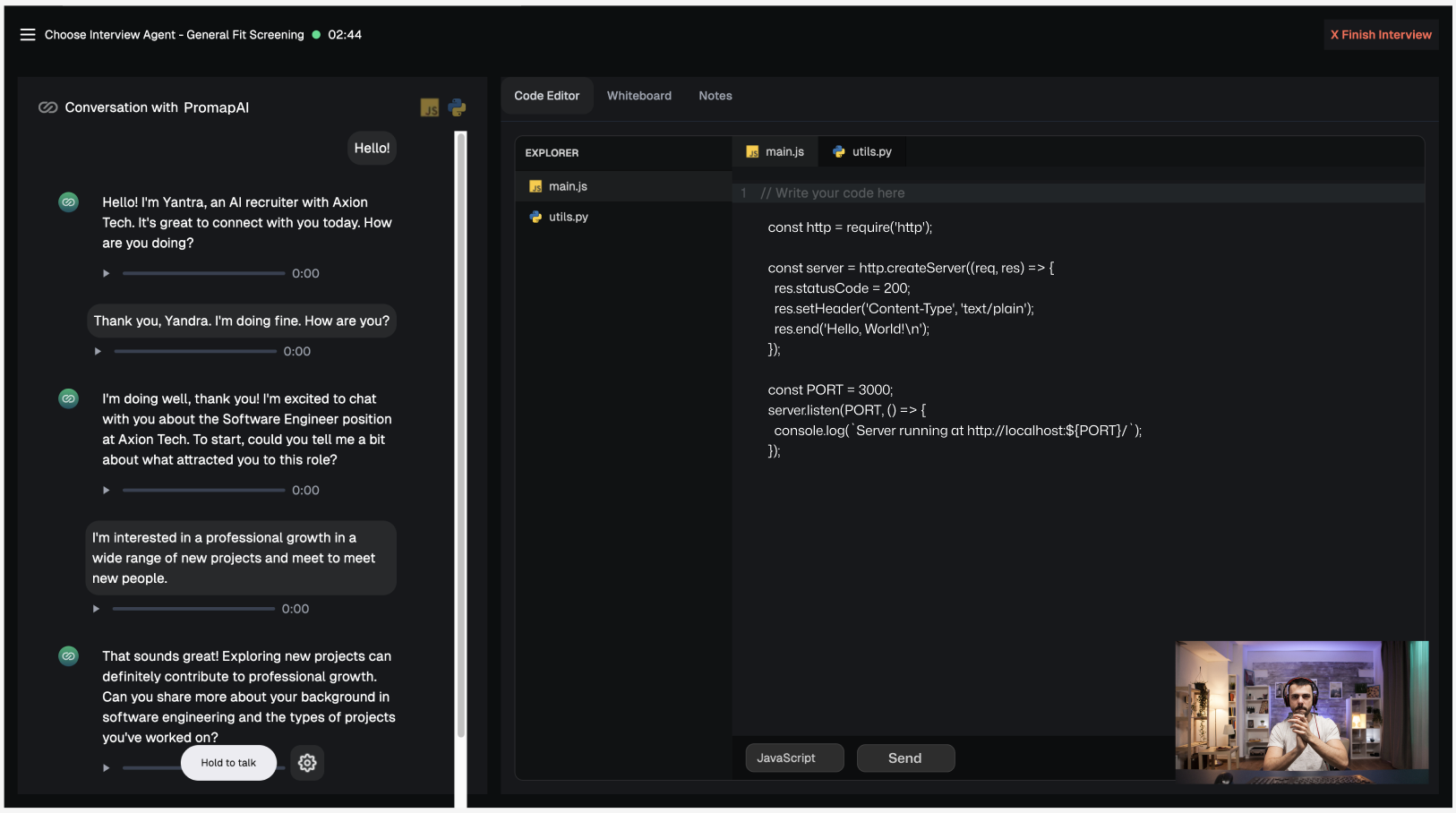Click X Finish Interview button

coord(1381,35)
